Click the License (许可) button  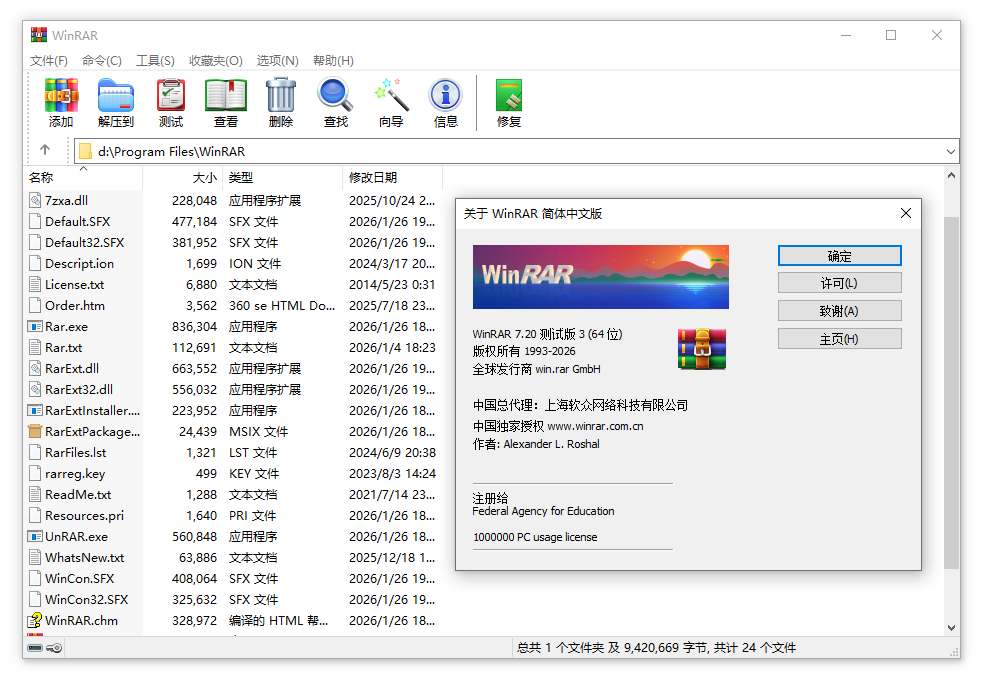839,283
